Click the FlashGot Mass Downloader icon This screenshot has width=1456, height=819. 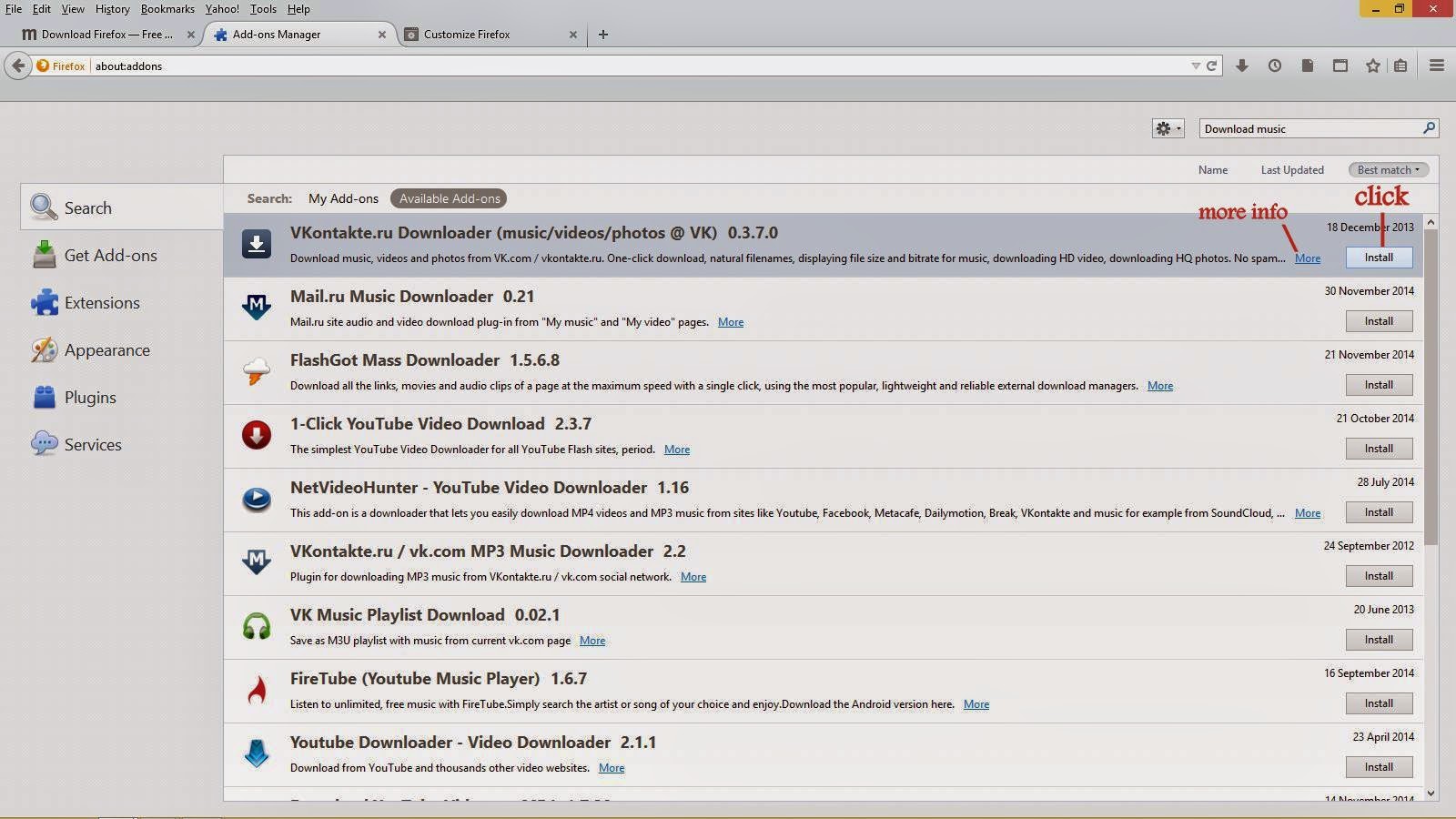pos(257,371)
